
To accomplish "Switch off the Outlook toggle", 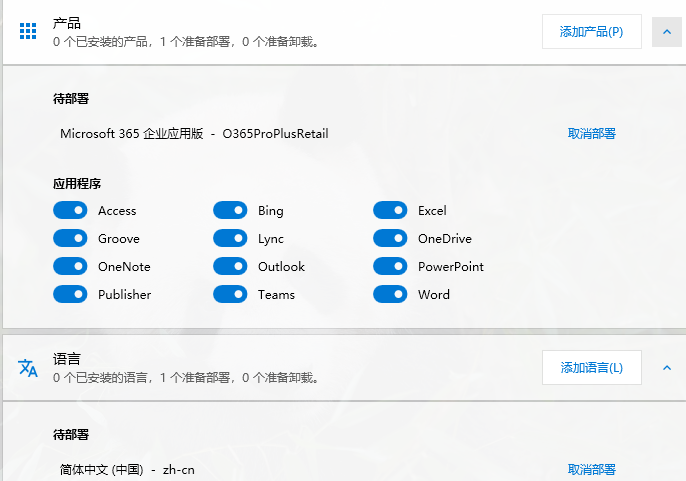I will coord(230,267).
